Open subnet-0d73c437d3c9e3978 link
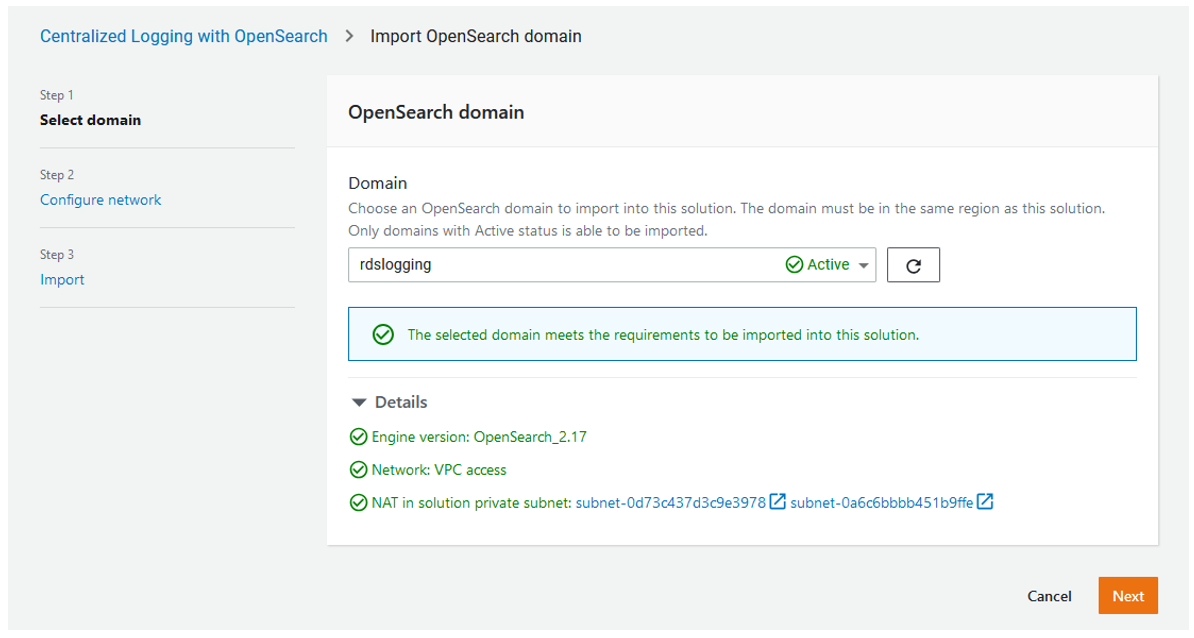The height and width of the screenshot is (638, 1194). click(670, 502)
